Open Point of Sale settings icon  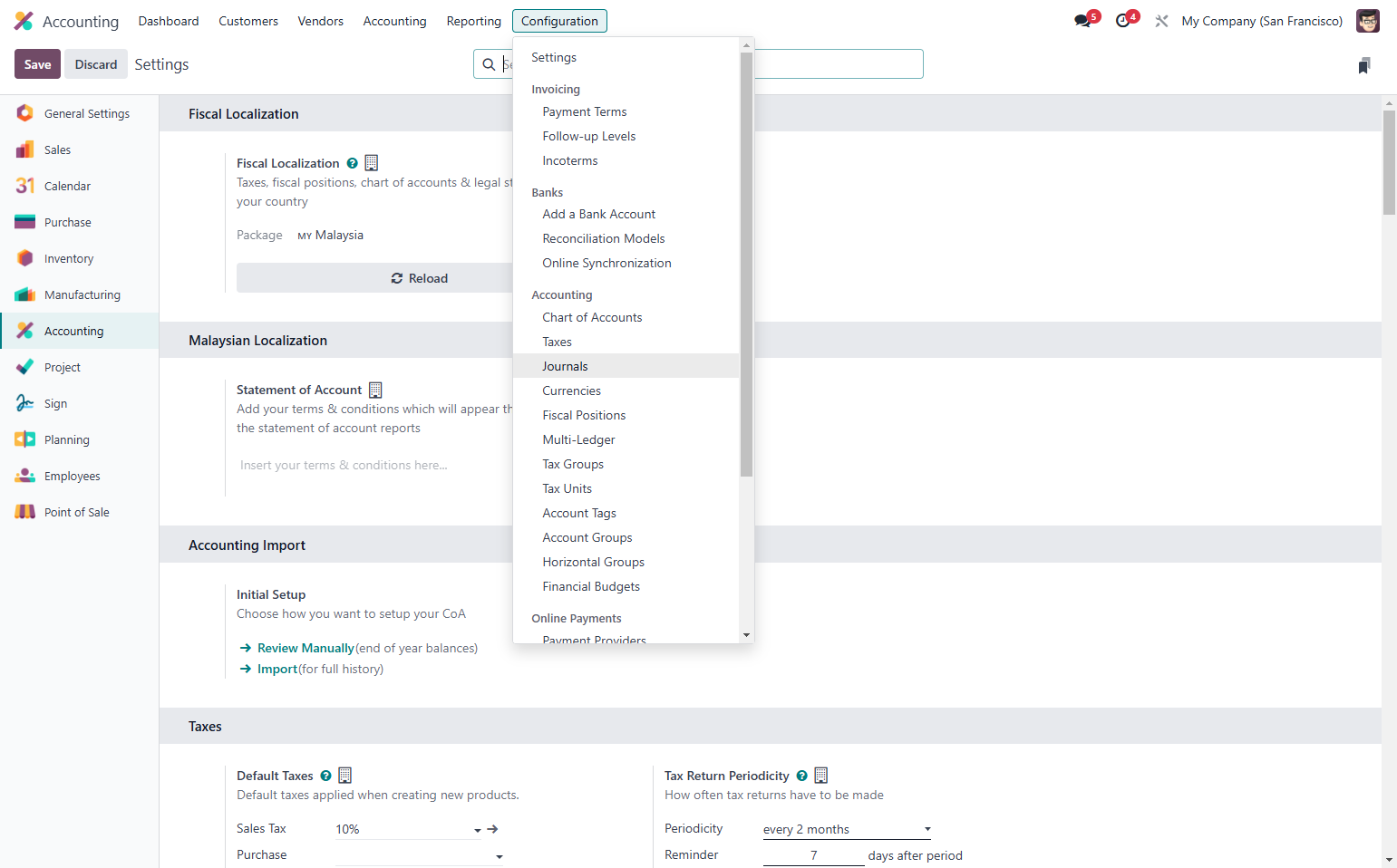click(x=25, y=512)
